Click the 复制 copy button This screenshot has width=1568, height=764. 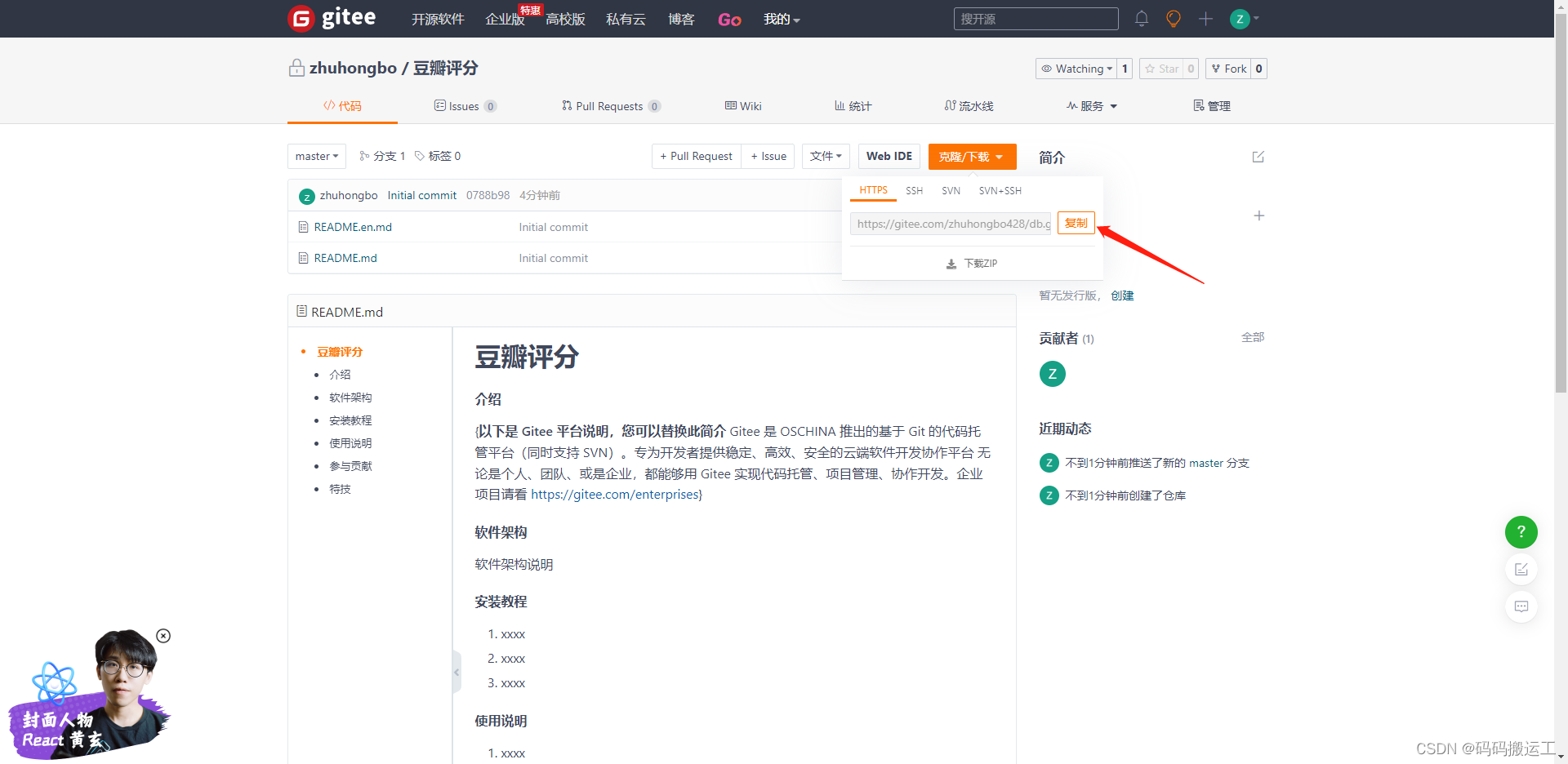(1076, 223)
